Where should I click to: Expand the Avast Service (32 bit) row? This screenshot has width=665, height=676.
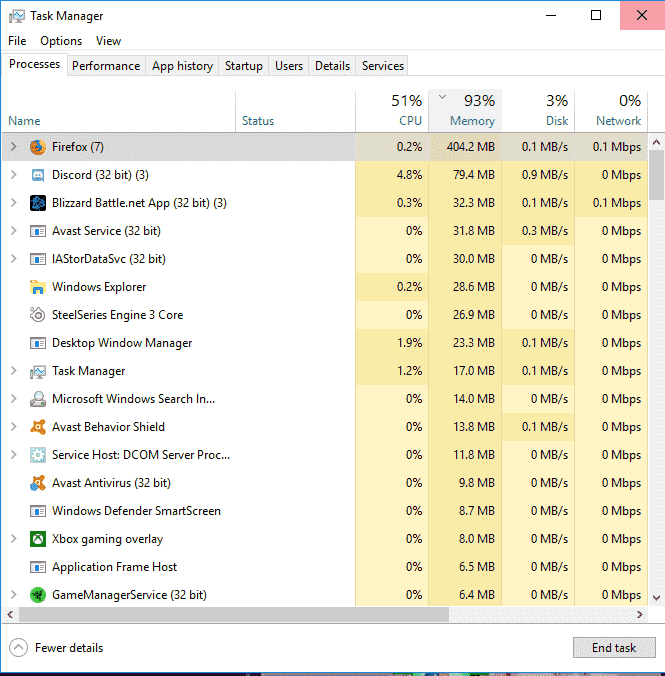pyautogui.click(x=14, y=231)
